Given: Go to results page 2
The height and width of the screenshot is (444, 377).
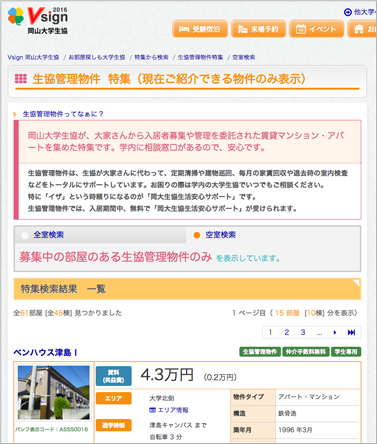Looking at the screenshot, I should click(286, 332).
